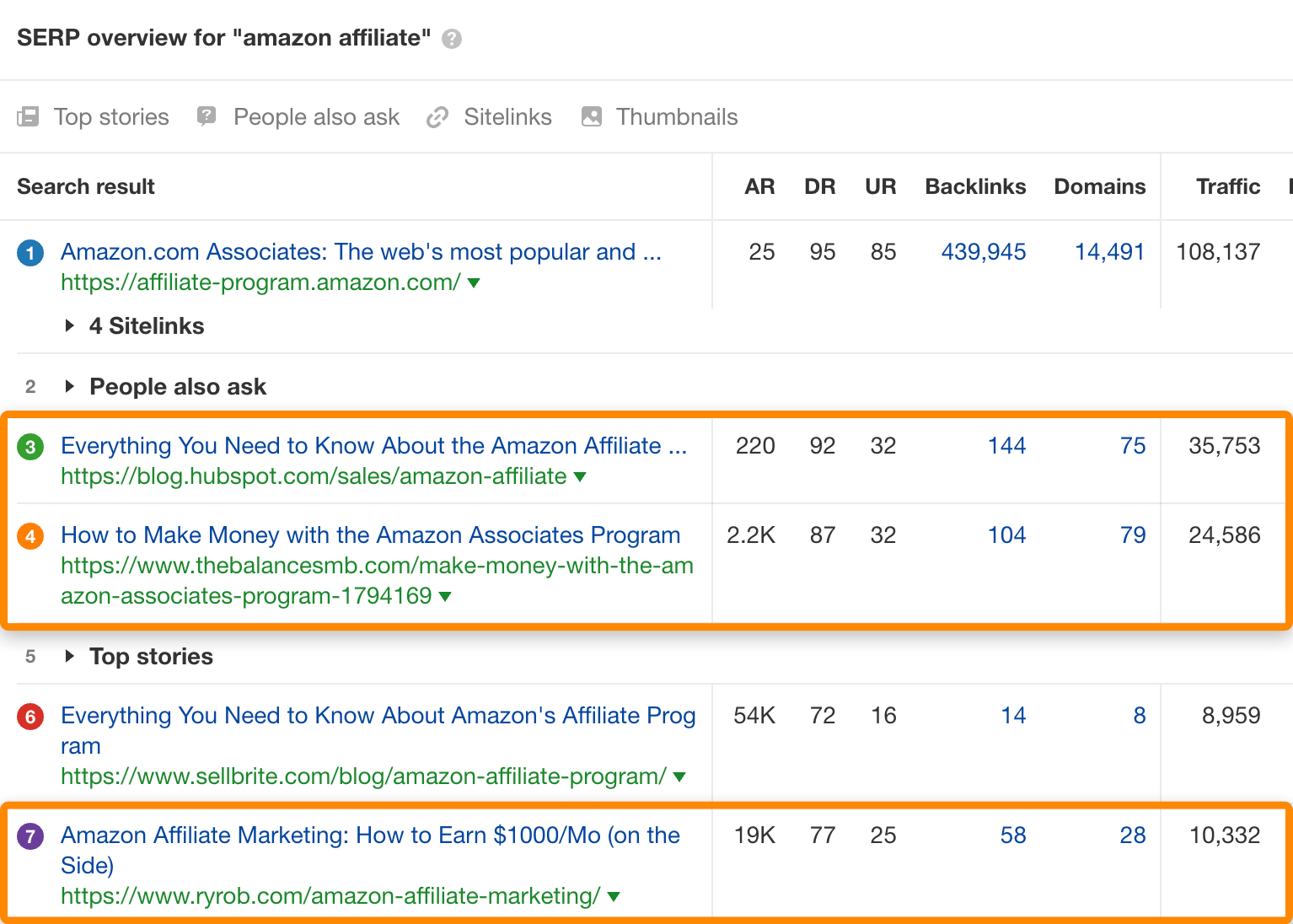Viewport: 1293px width, 924px height.
Task: Open the Amazon.com Associates result title link
Action: tap(361, 251)
